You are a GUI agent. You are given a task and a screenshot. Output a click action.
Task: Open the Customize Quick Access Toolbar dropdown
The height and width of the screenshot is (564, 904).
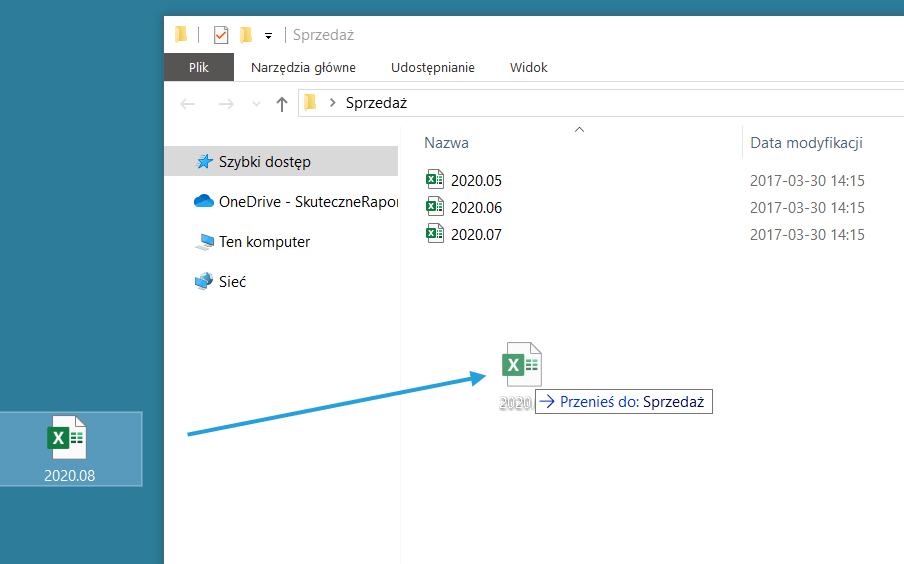[x=268, y=36]
